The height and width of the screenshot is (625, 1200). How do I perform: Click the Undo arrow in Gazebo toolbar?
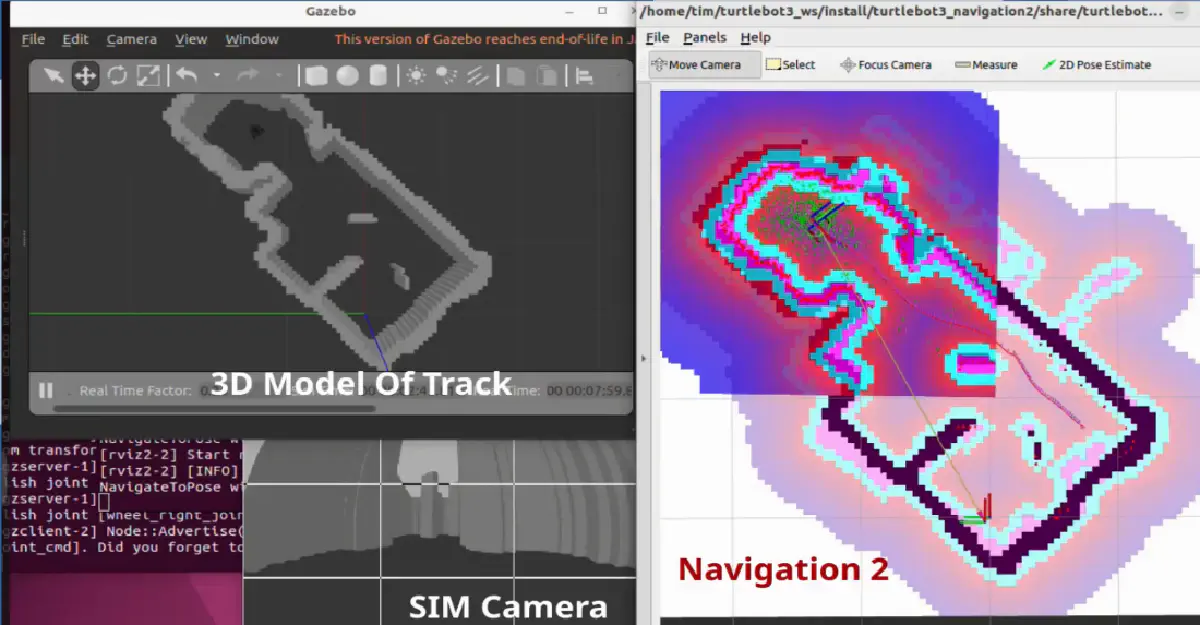click(x=187, y=76)
